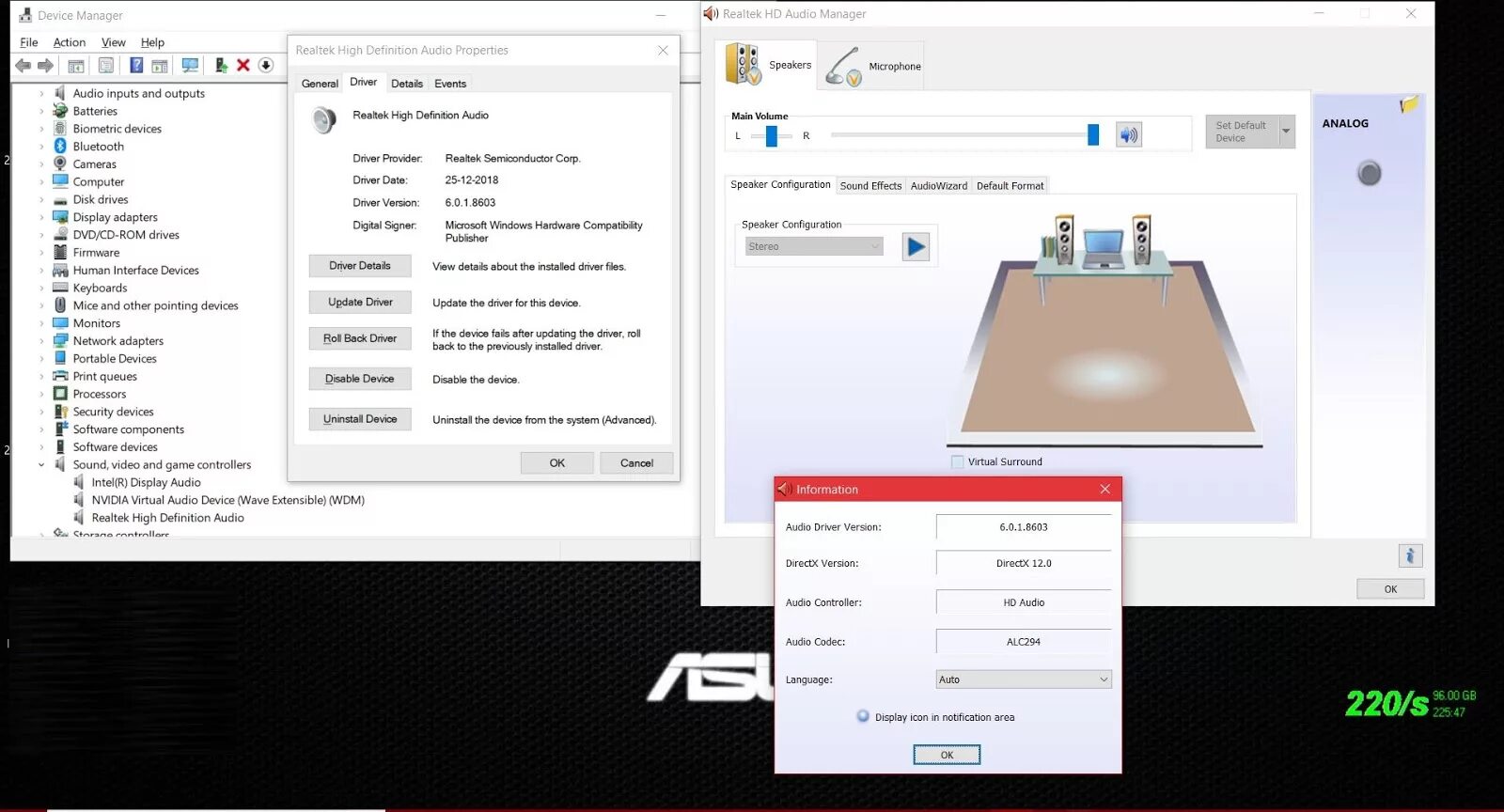Viewport: 1504px width, 812px height.
Task: Click the yellow folder connector settings icon
Action: click(x=1408, y=104)
